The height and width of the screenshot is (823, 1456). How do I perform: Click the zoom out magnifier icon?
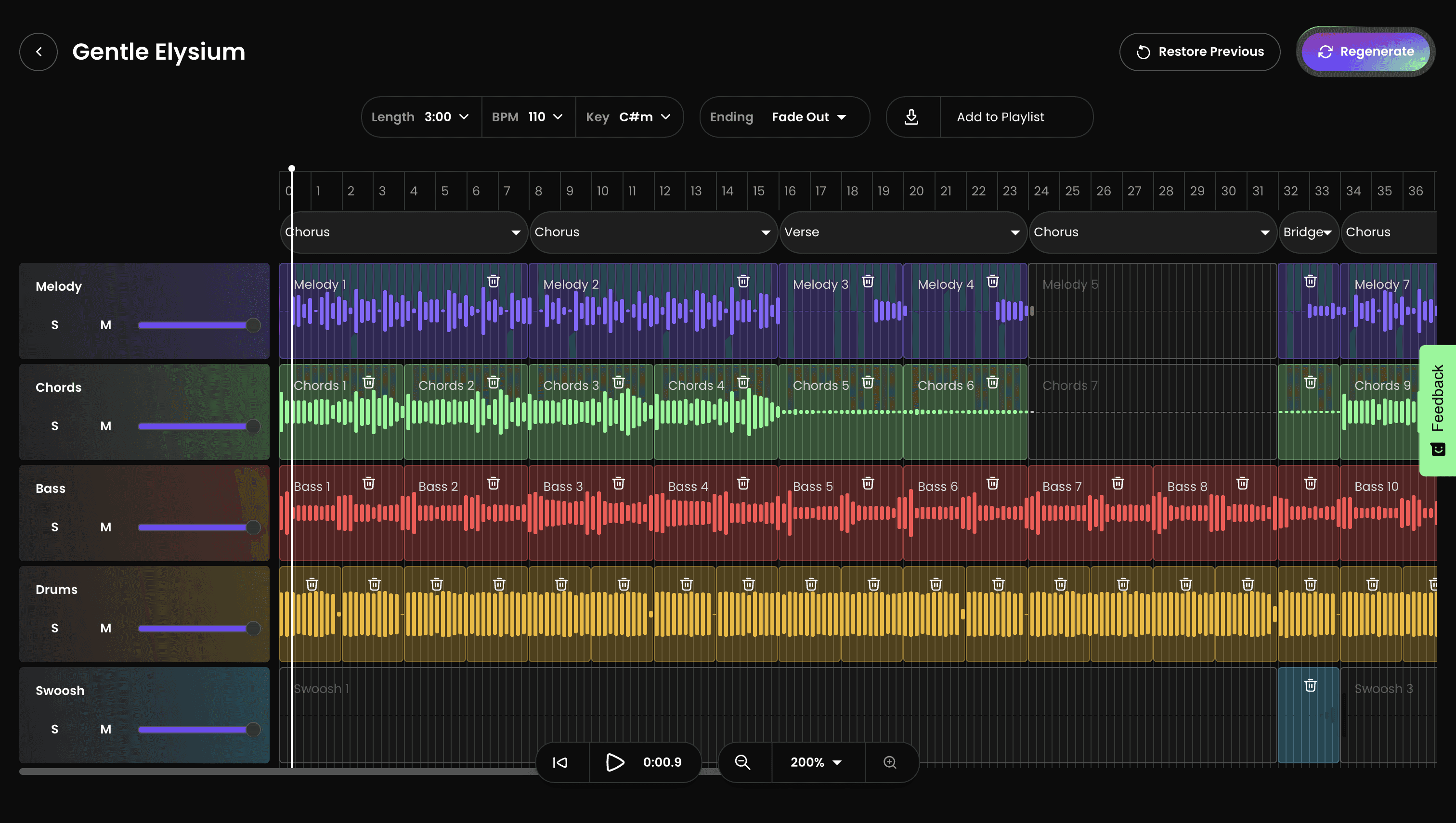tap(742, 762)
